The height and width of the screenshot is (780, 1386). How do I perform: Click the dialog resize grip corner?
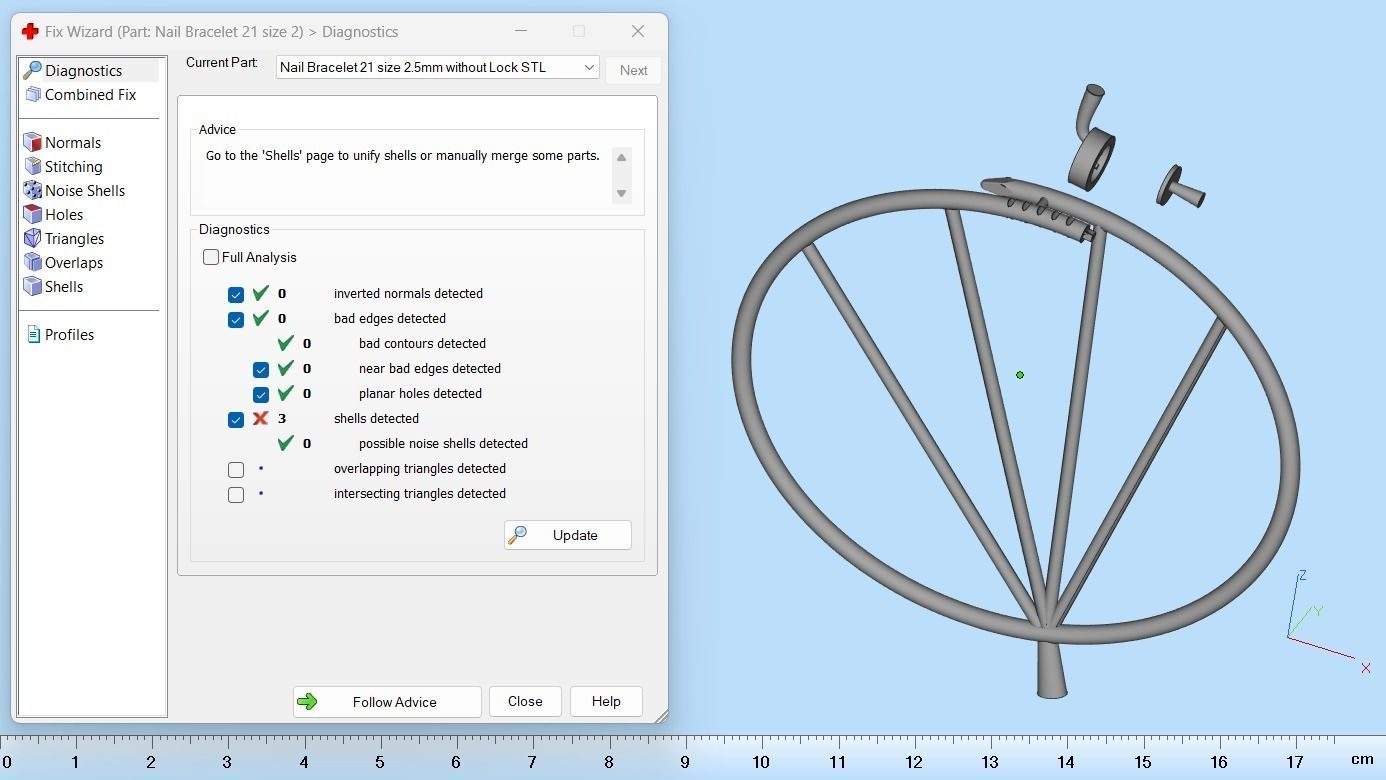[661, 716]
